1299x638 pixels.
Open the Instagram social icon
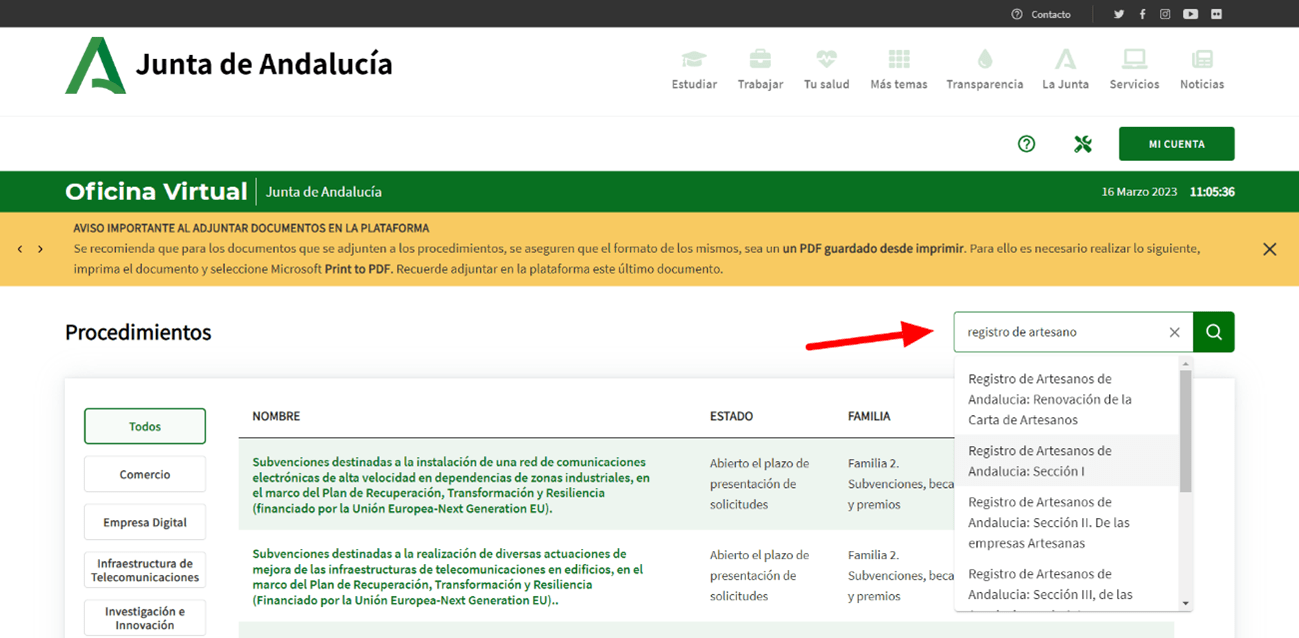(x=1165, y=14)
